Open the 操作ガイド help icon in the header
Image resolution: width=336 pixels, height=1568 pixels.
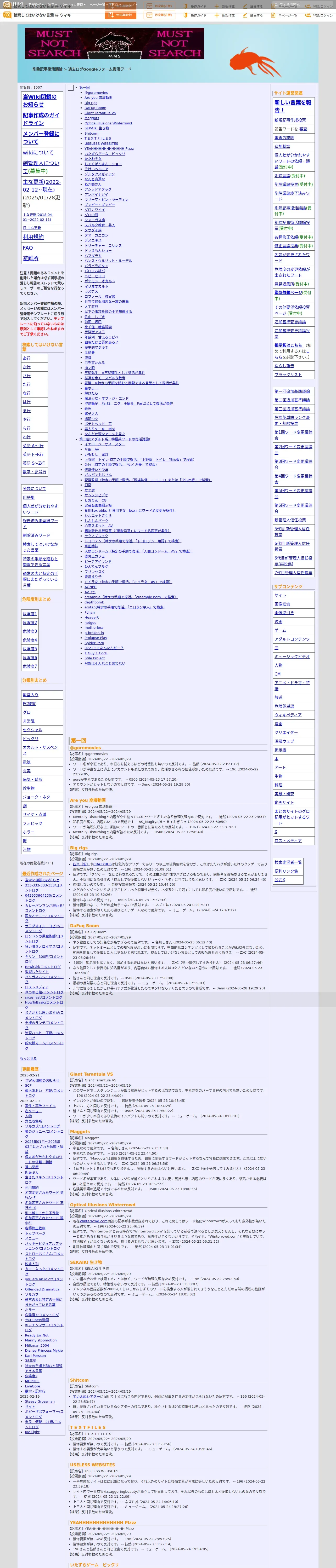tap(185, 15)
